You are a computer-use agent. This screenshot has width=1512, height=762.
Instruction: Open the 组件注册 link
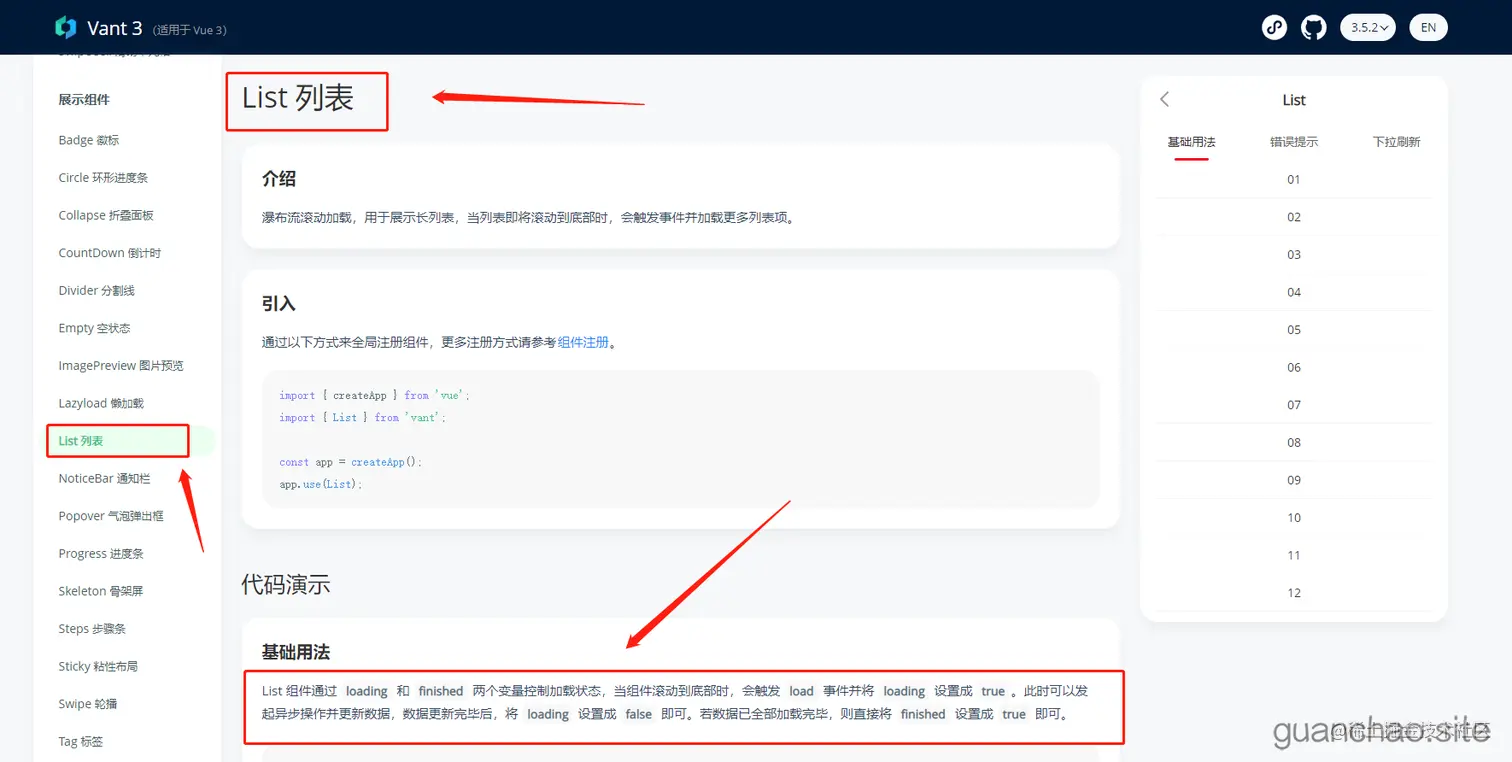[583, 342]
